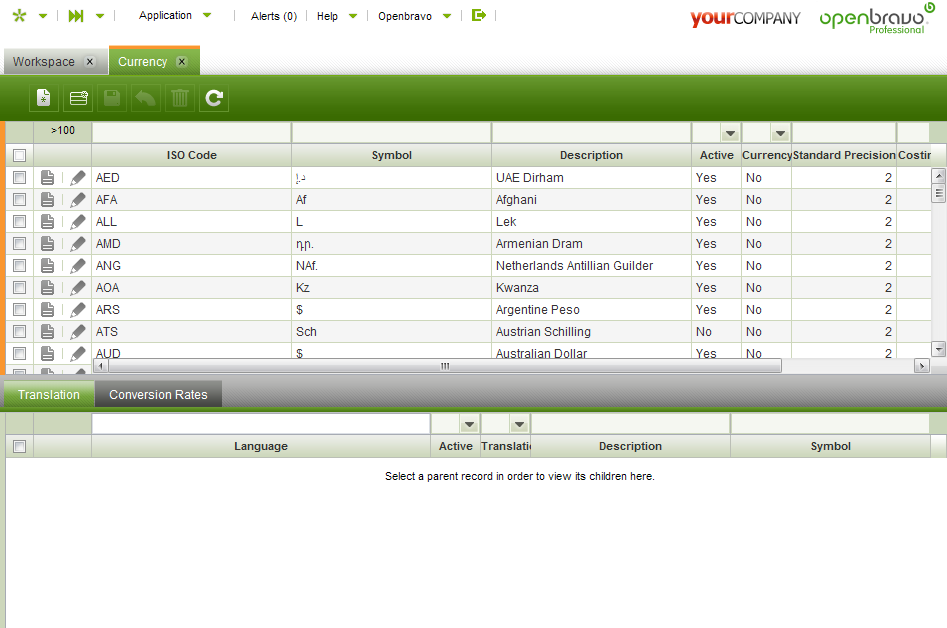The height and width of the screenshot is (628, 947).
Task: Sort Translation grid by Language header
Action: 261,446
